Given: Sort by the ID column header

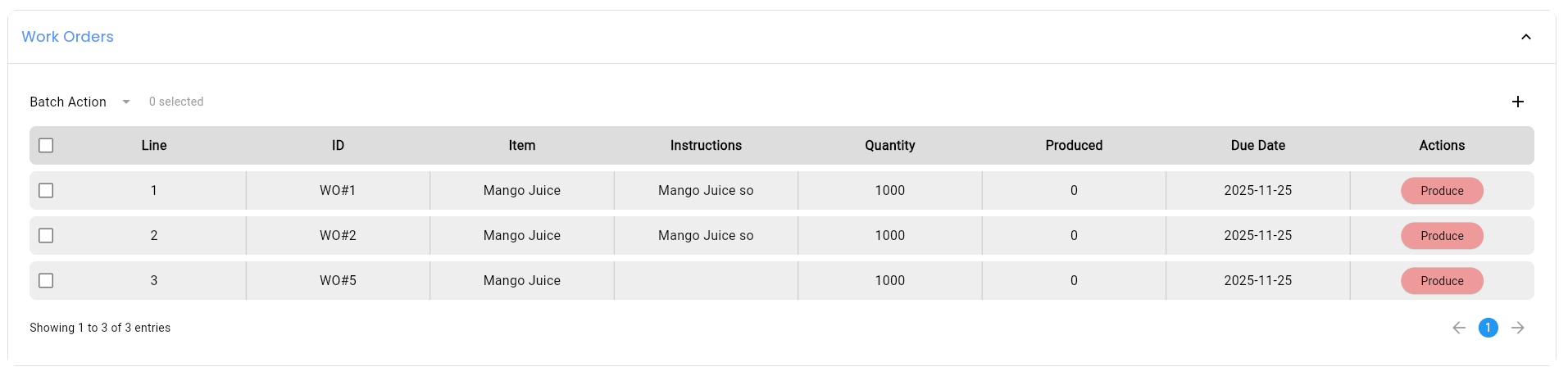Looking at the screenshot, I should (x=338, y=145).
